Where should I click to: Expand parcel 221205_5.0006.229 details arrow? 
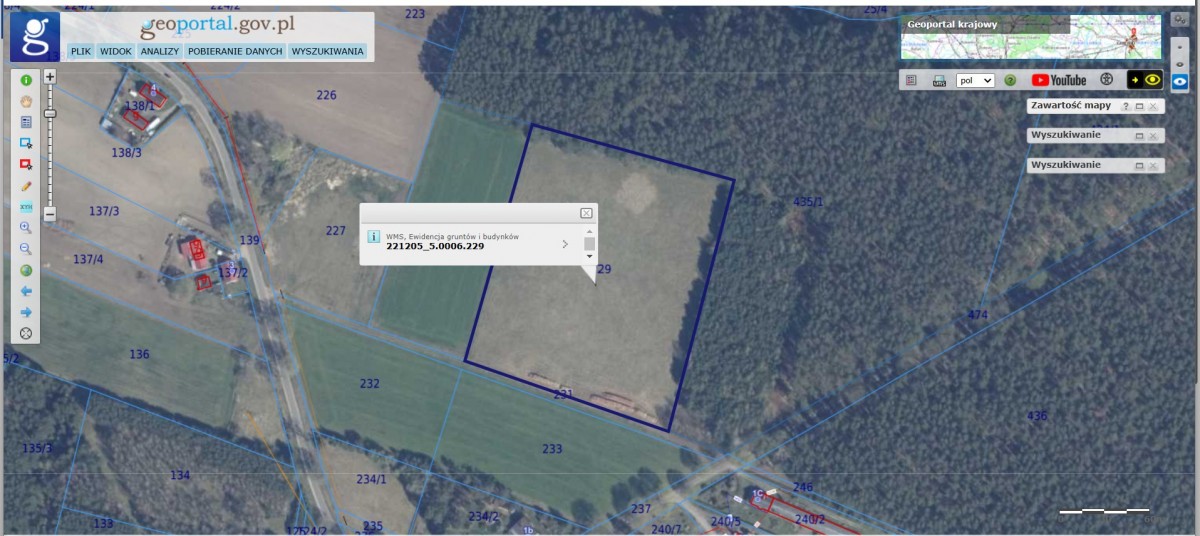(x=565, y=243)
